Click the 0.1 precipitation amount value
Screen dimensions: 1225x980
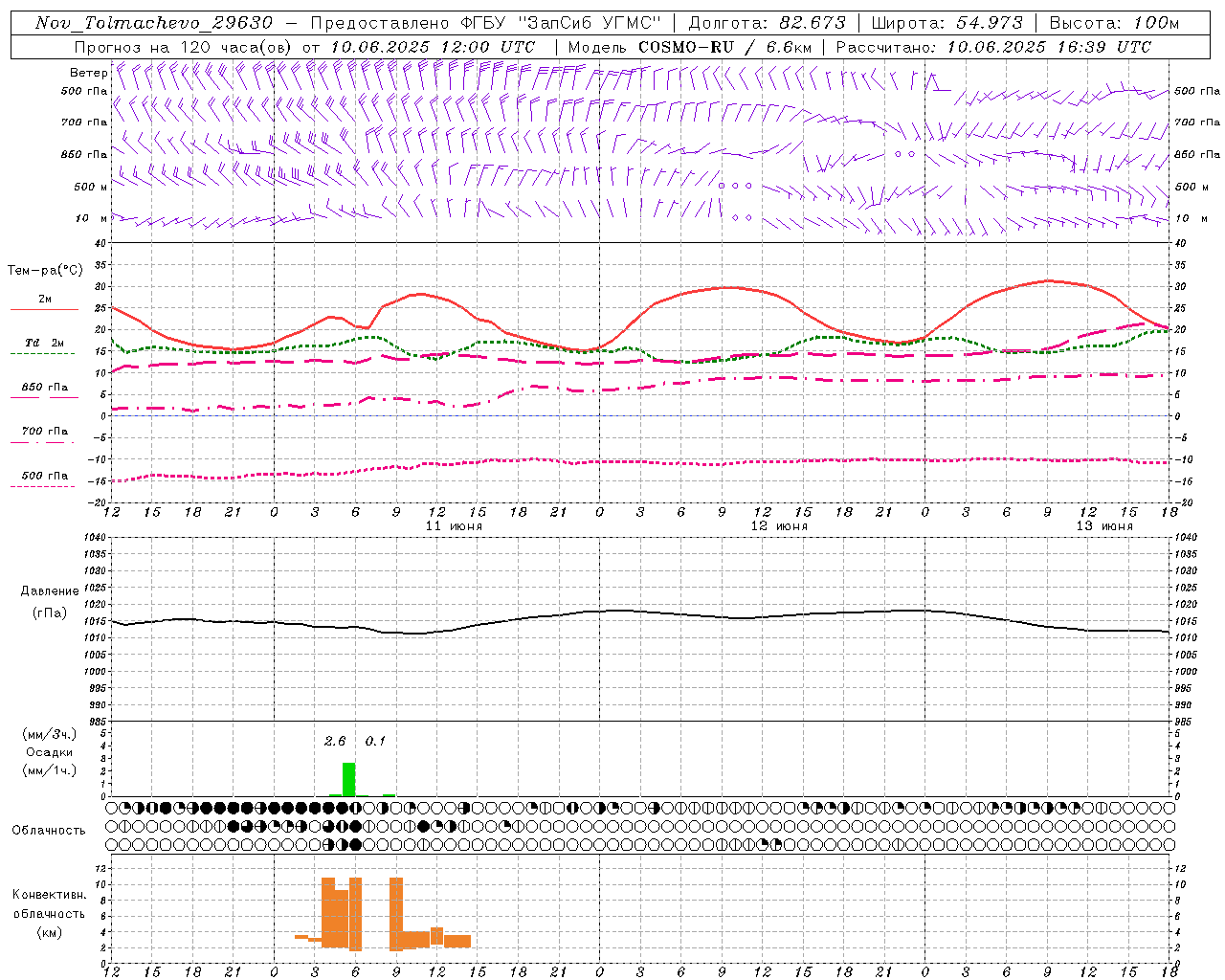click(x=375, y=741)
